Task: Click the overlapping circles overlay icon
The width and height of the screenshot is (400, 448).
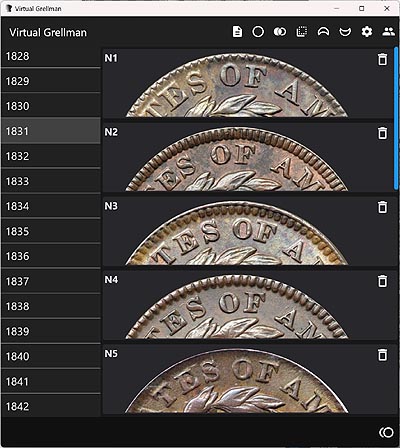Action: pyautogui.click(x=280, y=32)
